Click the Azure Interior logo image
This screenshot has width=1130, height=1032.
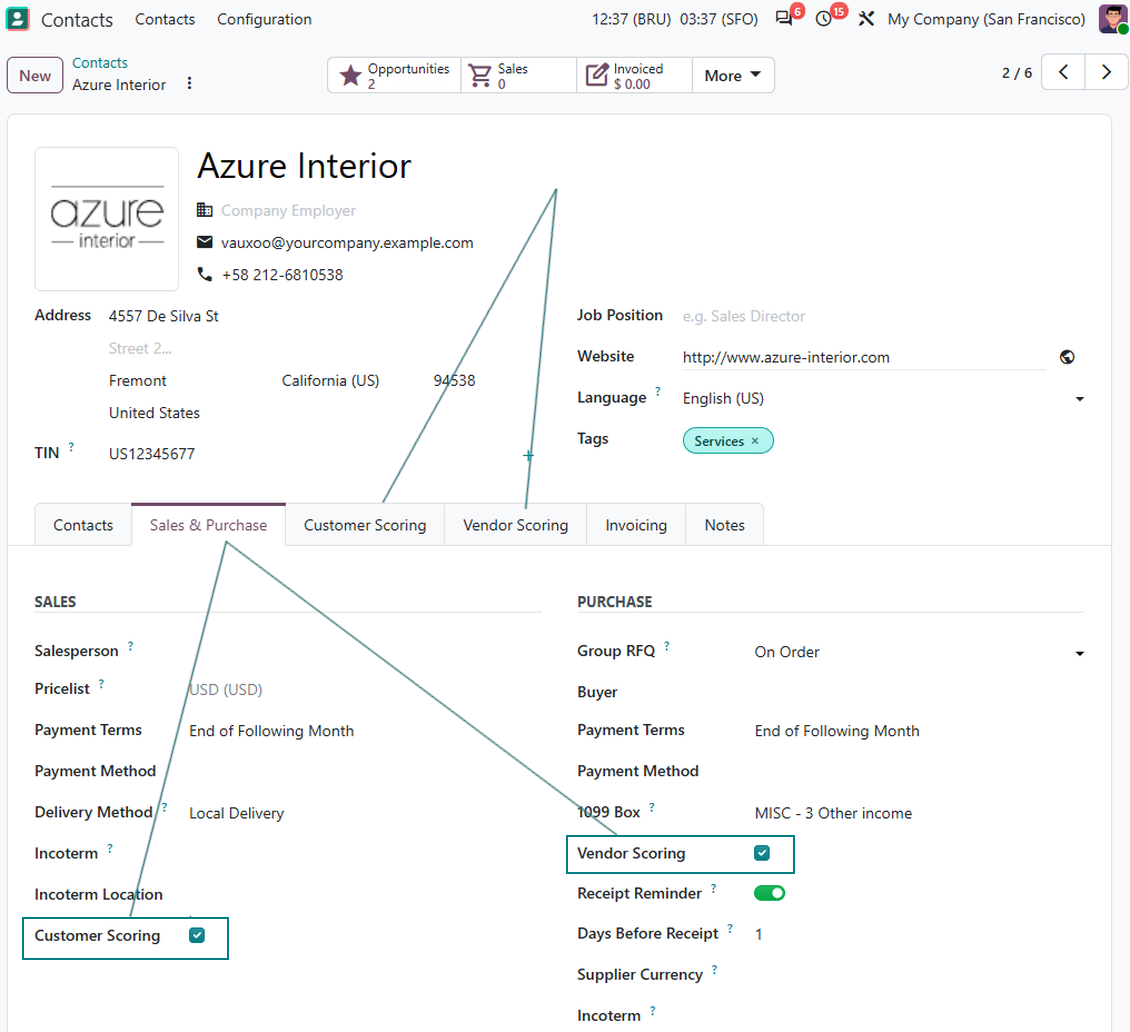(x=107, y=219)
